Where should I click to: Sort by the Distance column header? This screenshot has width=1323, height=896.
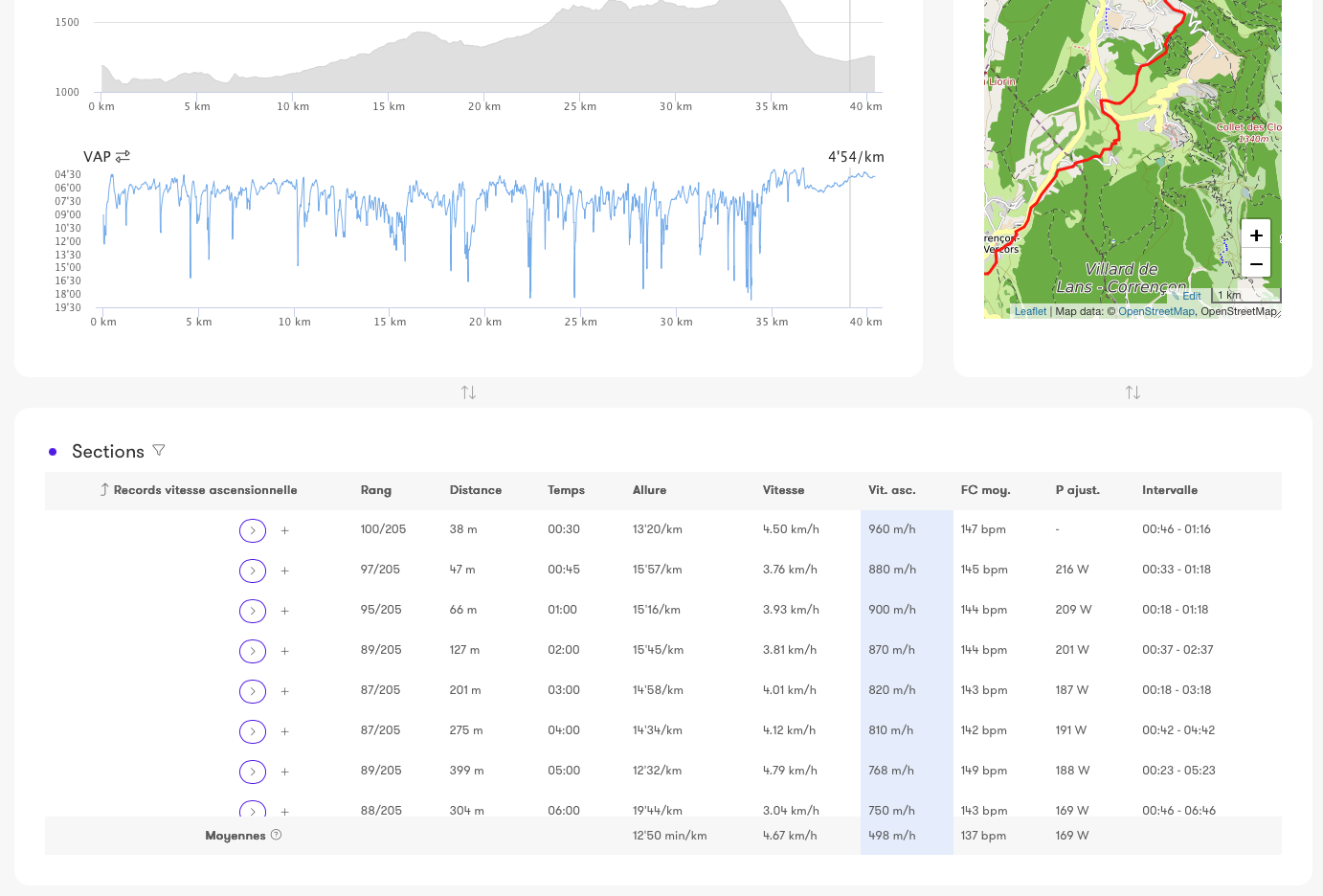[x=475, y=490]
